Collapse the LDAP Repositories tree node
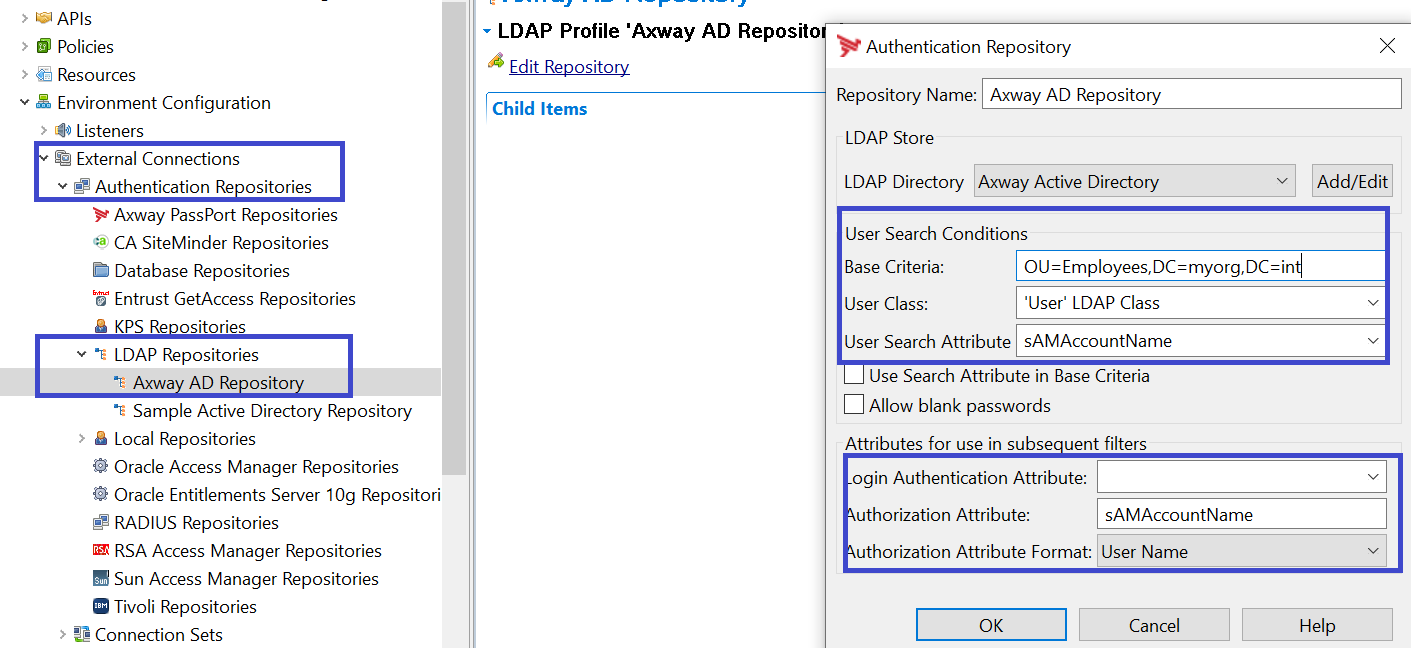This screenshot has height=664, width=1428. click(x=82, y=355)
